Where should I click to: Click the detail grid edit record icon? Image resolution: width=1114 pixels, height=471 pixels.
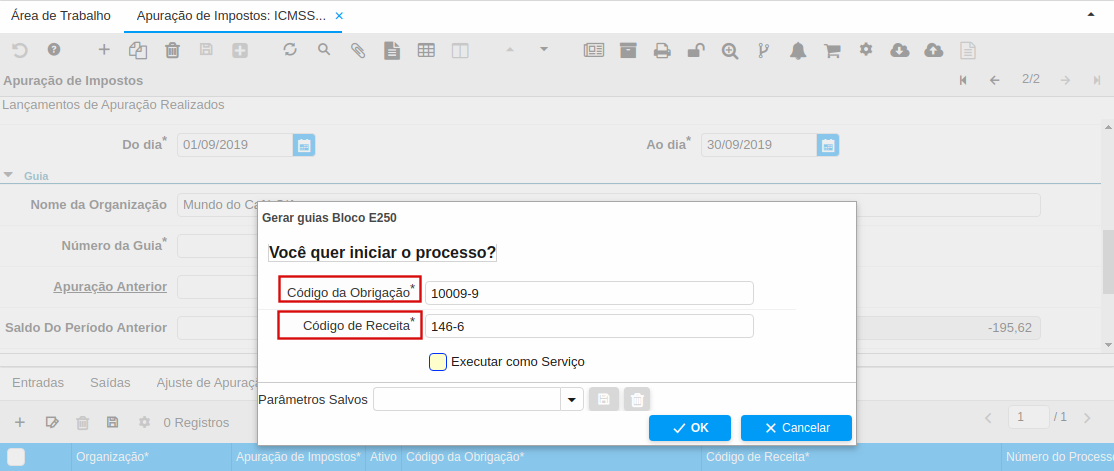pyautogui.click(x=51, y=422)
